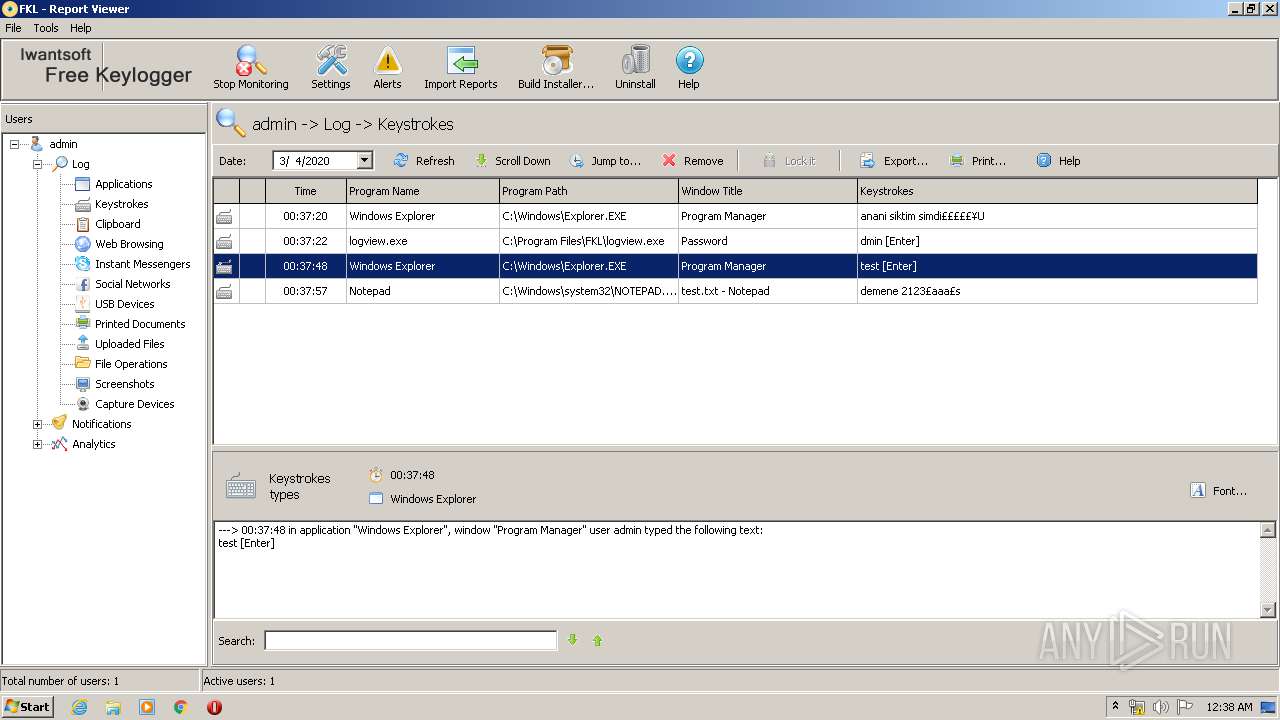Viewport: 1280px width, 720px height.
Task: Open the Build Installer tool
Action: click(x=556, y=67)
